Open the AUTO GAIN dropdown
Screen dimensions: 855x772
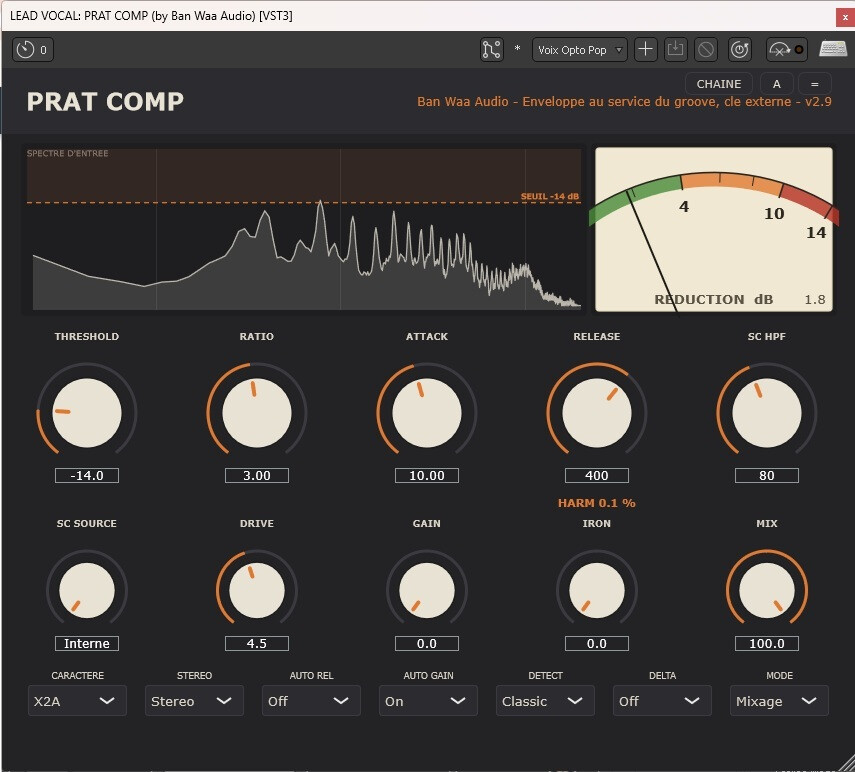[x=428, y=701]
